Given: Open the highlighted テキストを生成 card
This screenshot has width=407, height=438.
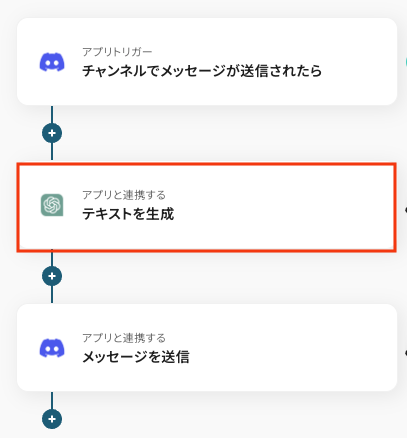Looking at the screenshot, I should (x=207, y=207).
